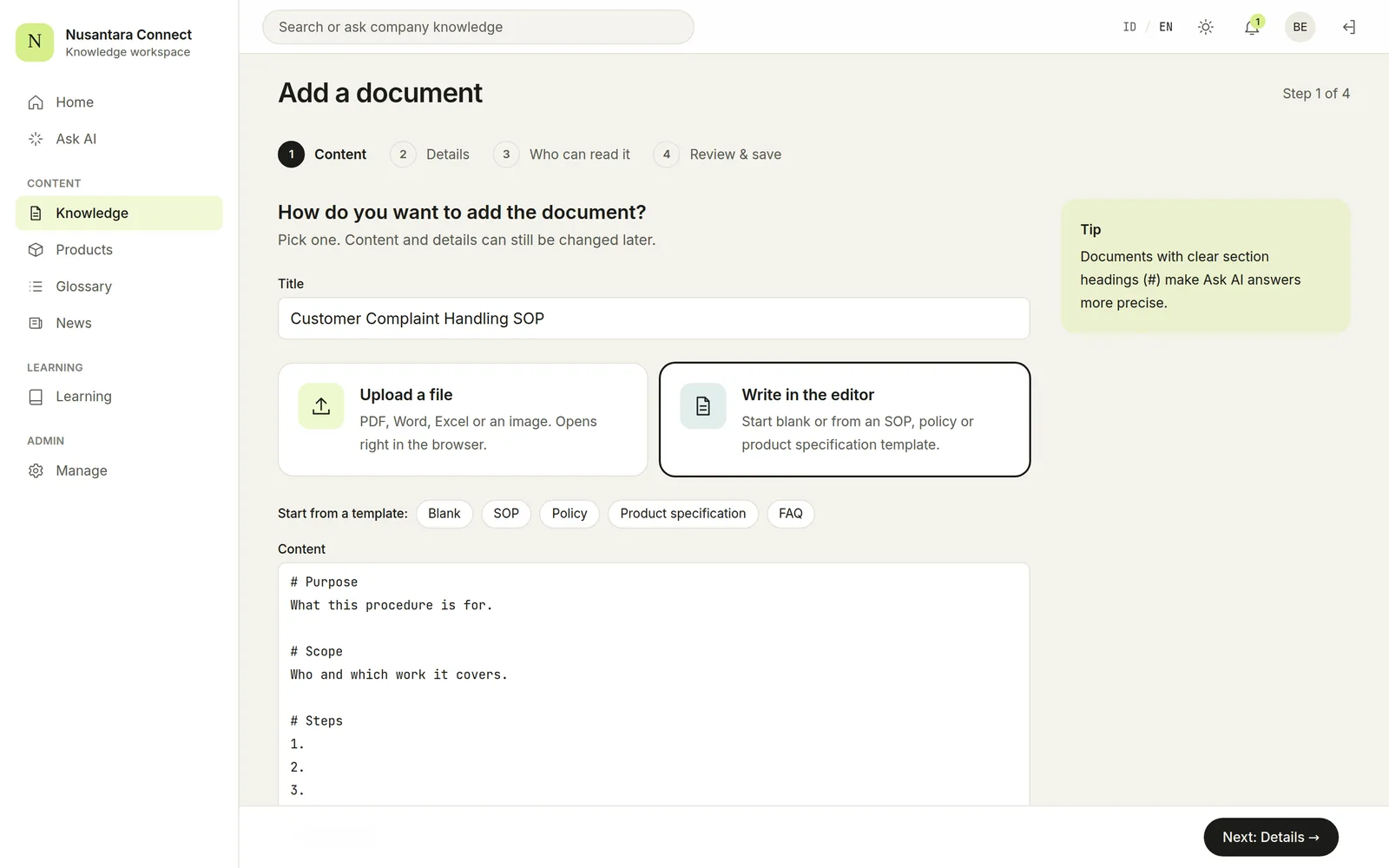The height and width of the screenshot is (868, 1389).
Task: Open notifications bell icon
Action: (x=1252, y=27)
